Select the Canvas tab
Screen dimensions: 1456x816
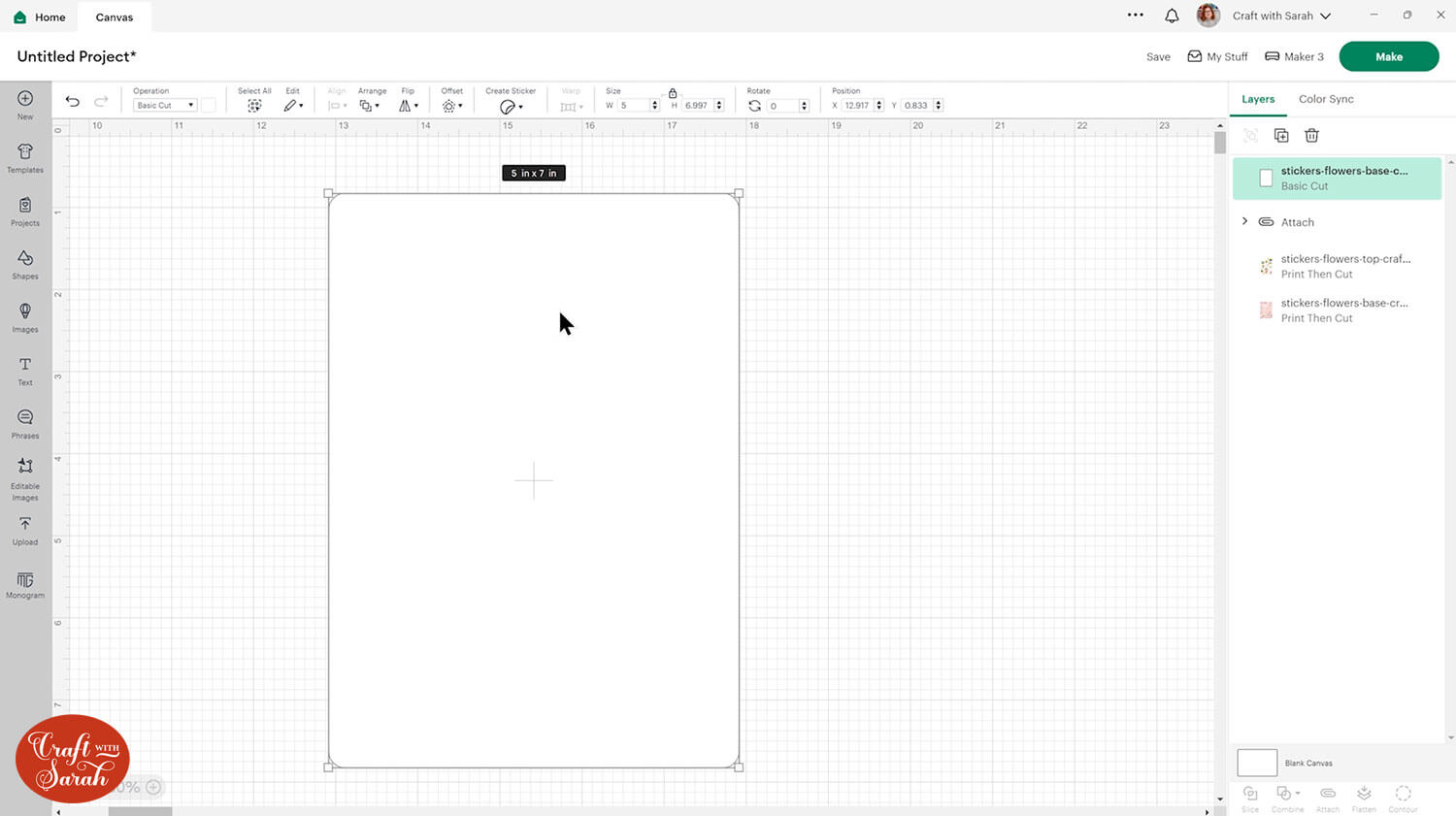(115, 16)
